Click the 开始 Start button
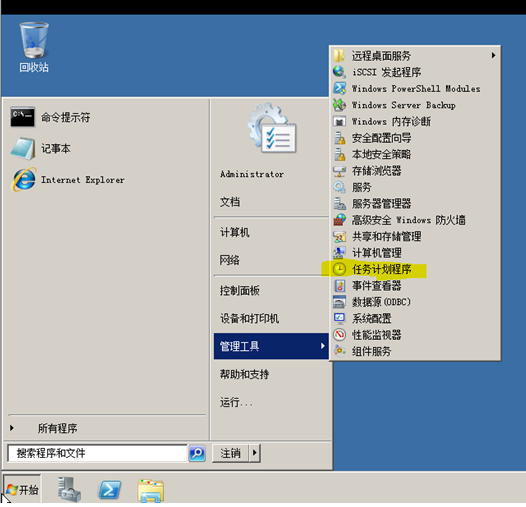526x507 pixels. pos(22,490)
